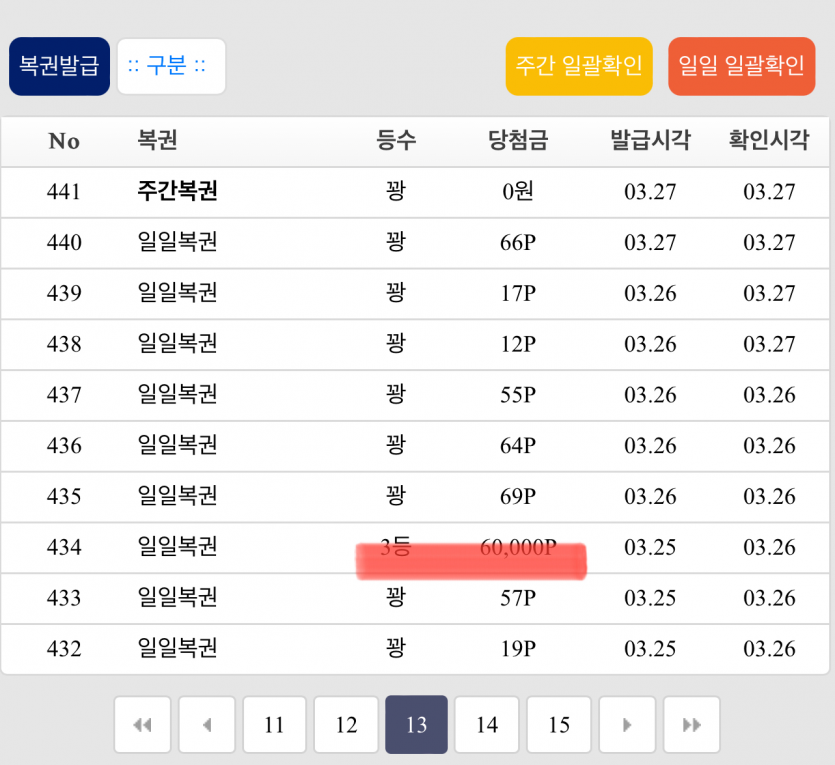The height and width of the screenshot is (765, 835).
Task: Select row number 433
Action: tap(64, 598)
